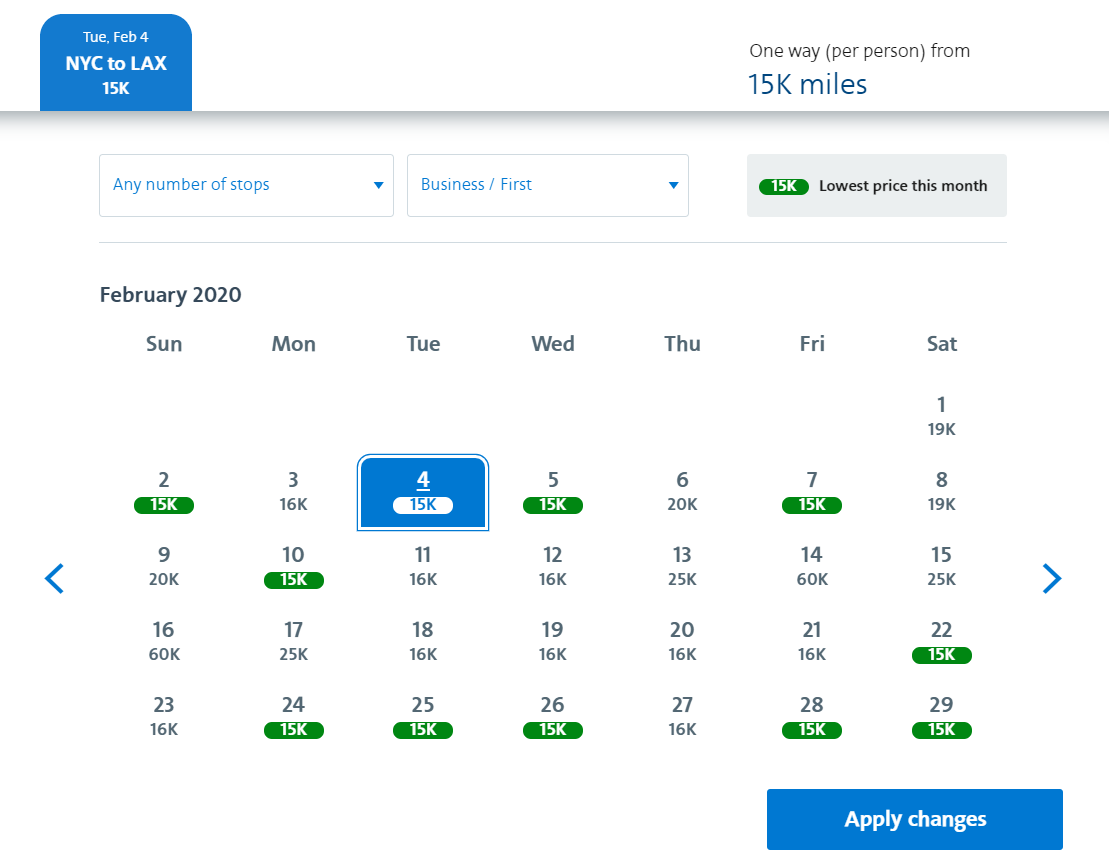
Task: Pick February 11 with 16K fare
Action: tap(423, 567)
